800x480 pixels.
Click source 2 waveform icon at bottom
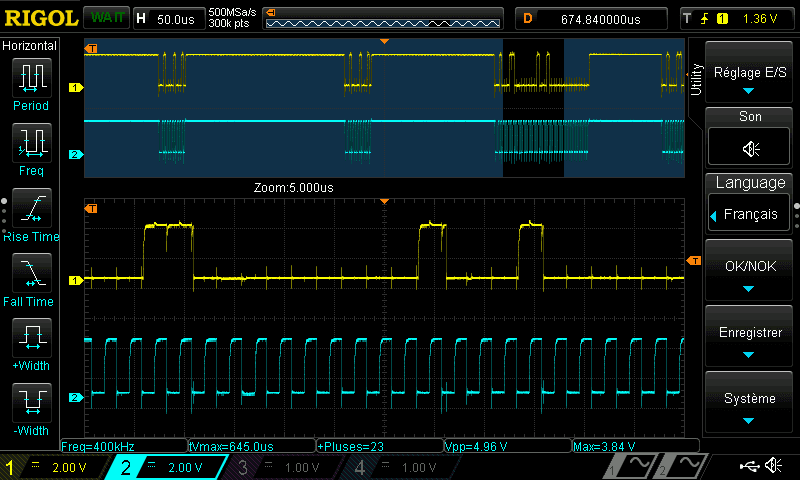683,466
